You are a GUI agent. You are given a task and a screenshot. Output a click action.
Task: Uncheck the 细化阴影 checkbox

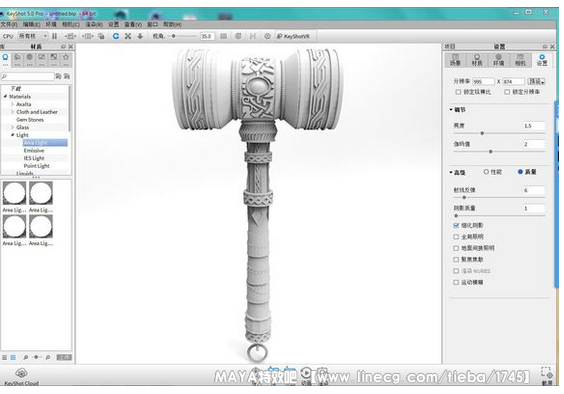pyautogui.click(x=456, y=225)
